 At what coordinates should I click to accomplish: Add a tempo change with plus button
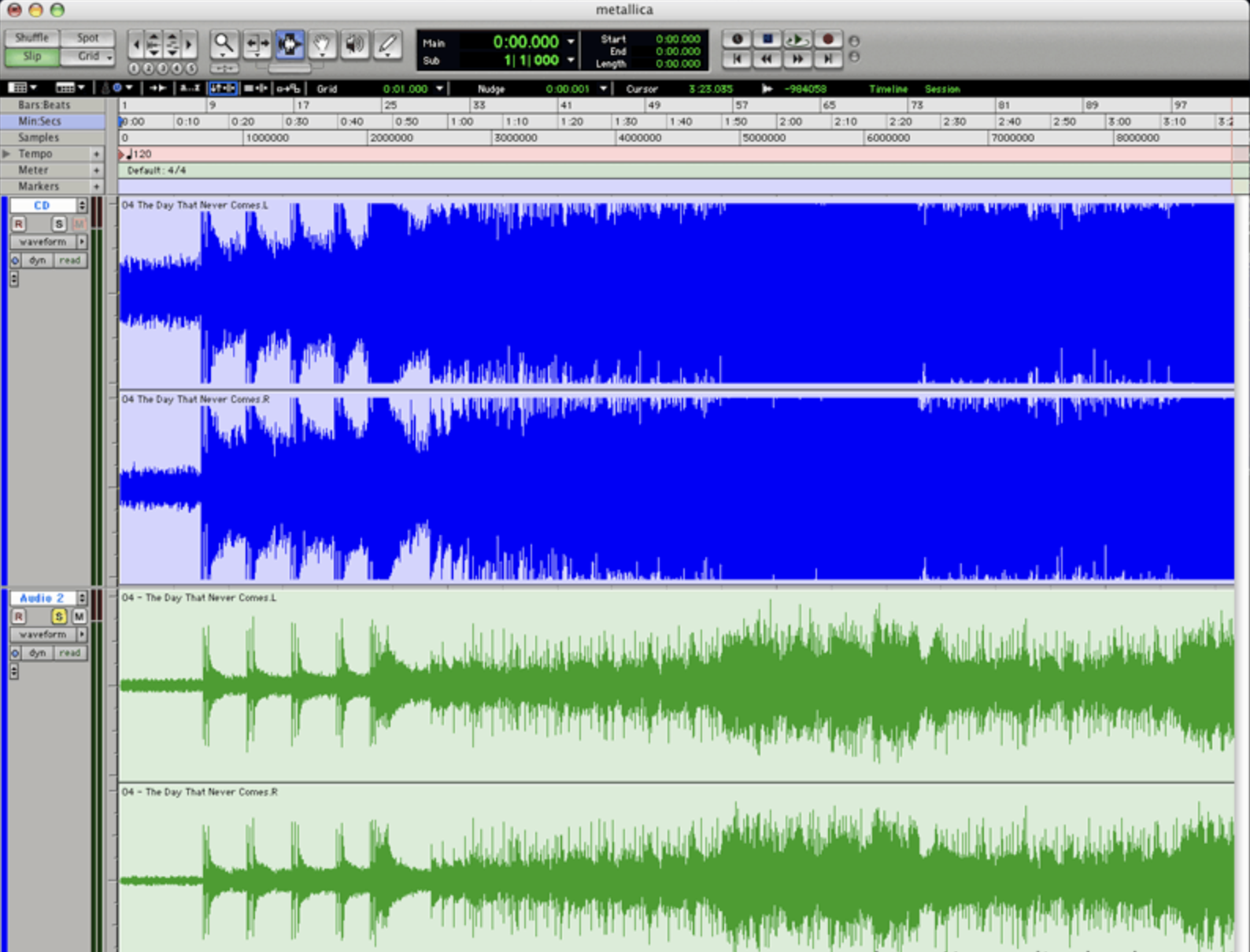tap(97, 154)
